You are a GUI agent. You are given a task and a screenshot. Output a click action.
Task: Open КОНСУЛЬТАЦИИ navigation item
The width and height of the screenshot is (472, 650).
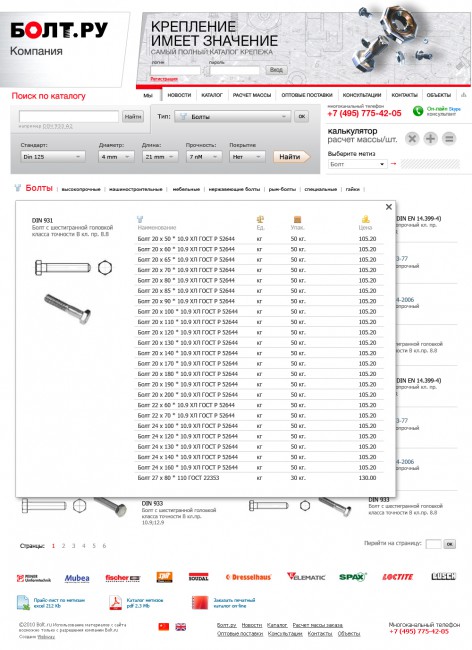point(362,95)
